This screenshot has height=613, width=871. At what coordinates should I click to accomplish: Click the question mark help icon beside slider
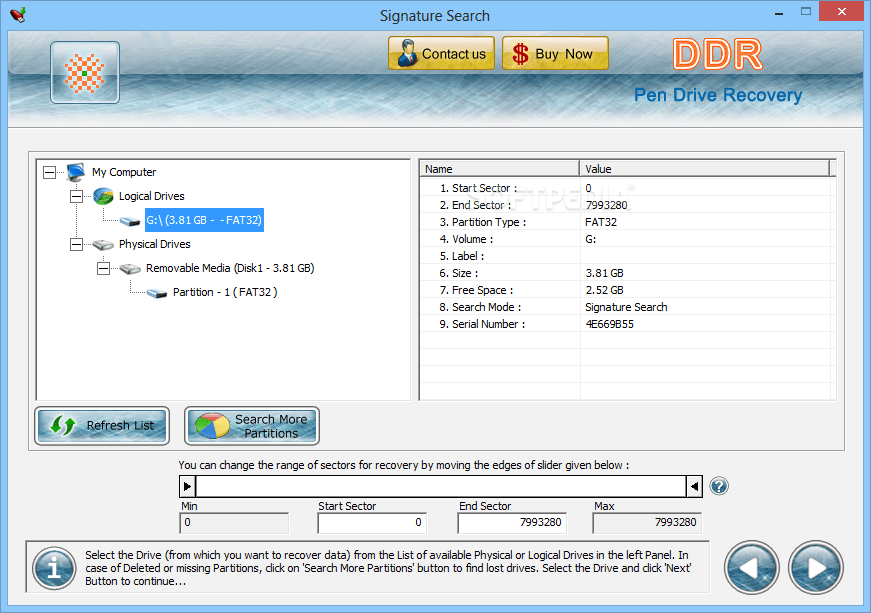pyautogui.click(x=719, y=486)
